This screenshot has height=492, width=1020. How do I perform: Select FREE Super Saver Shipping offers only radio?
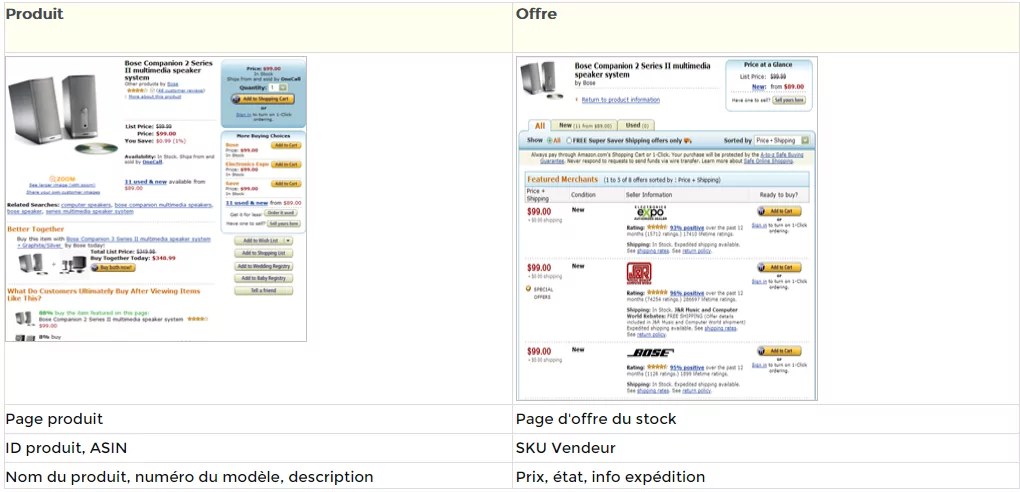pyautogui.click(x=569, y=141)
